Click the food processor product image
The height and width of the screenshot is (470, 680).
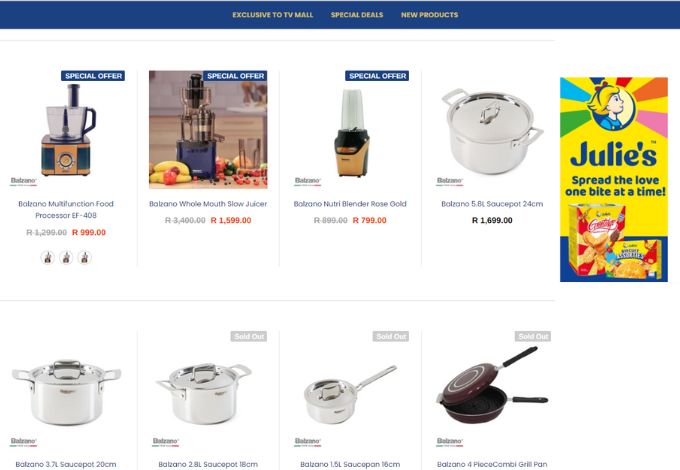(x=66, y=130)
